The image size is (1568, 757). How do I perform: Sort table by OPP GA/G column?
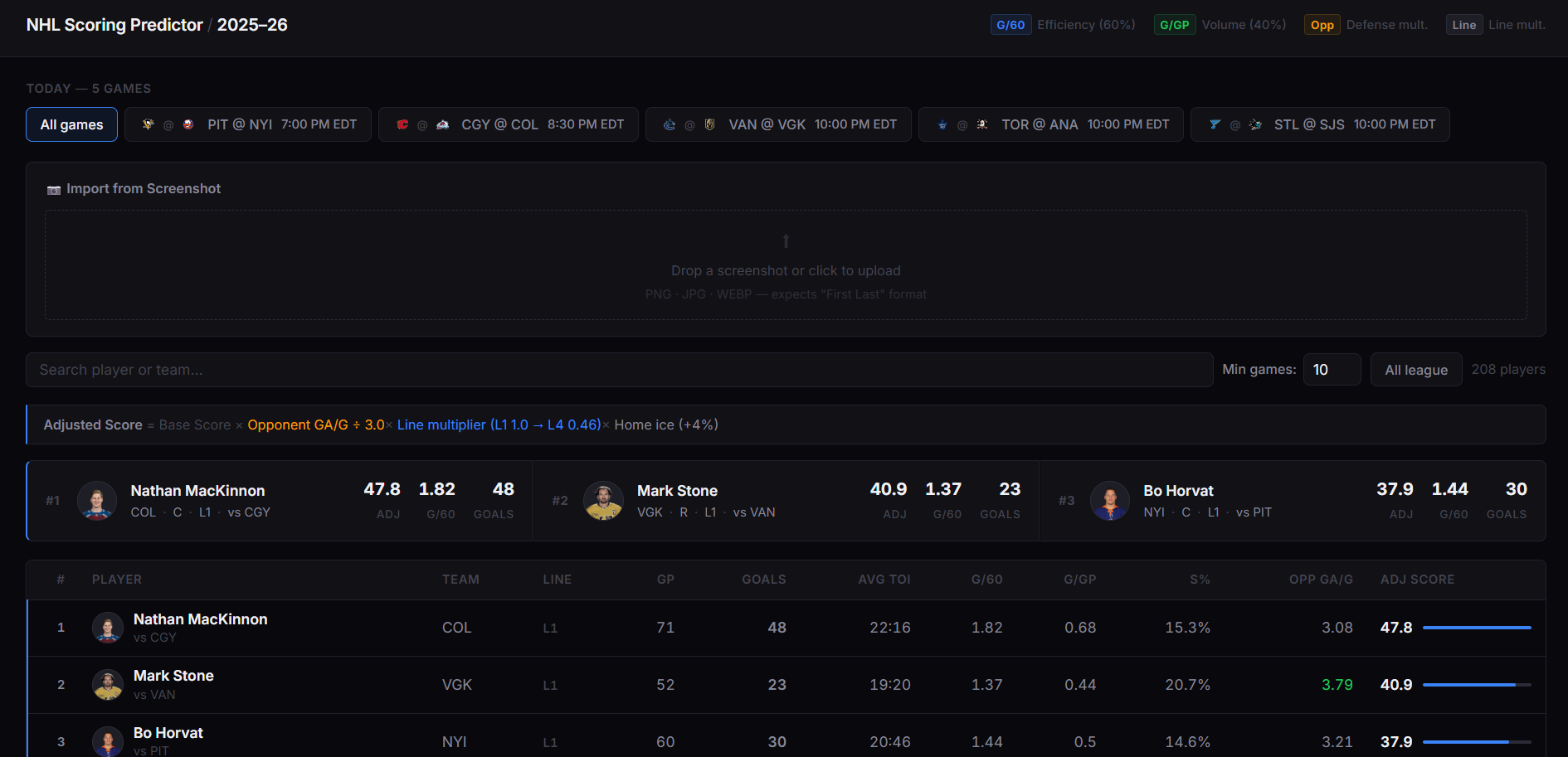point(1321,580)
